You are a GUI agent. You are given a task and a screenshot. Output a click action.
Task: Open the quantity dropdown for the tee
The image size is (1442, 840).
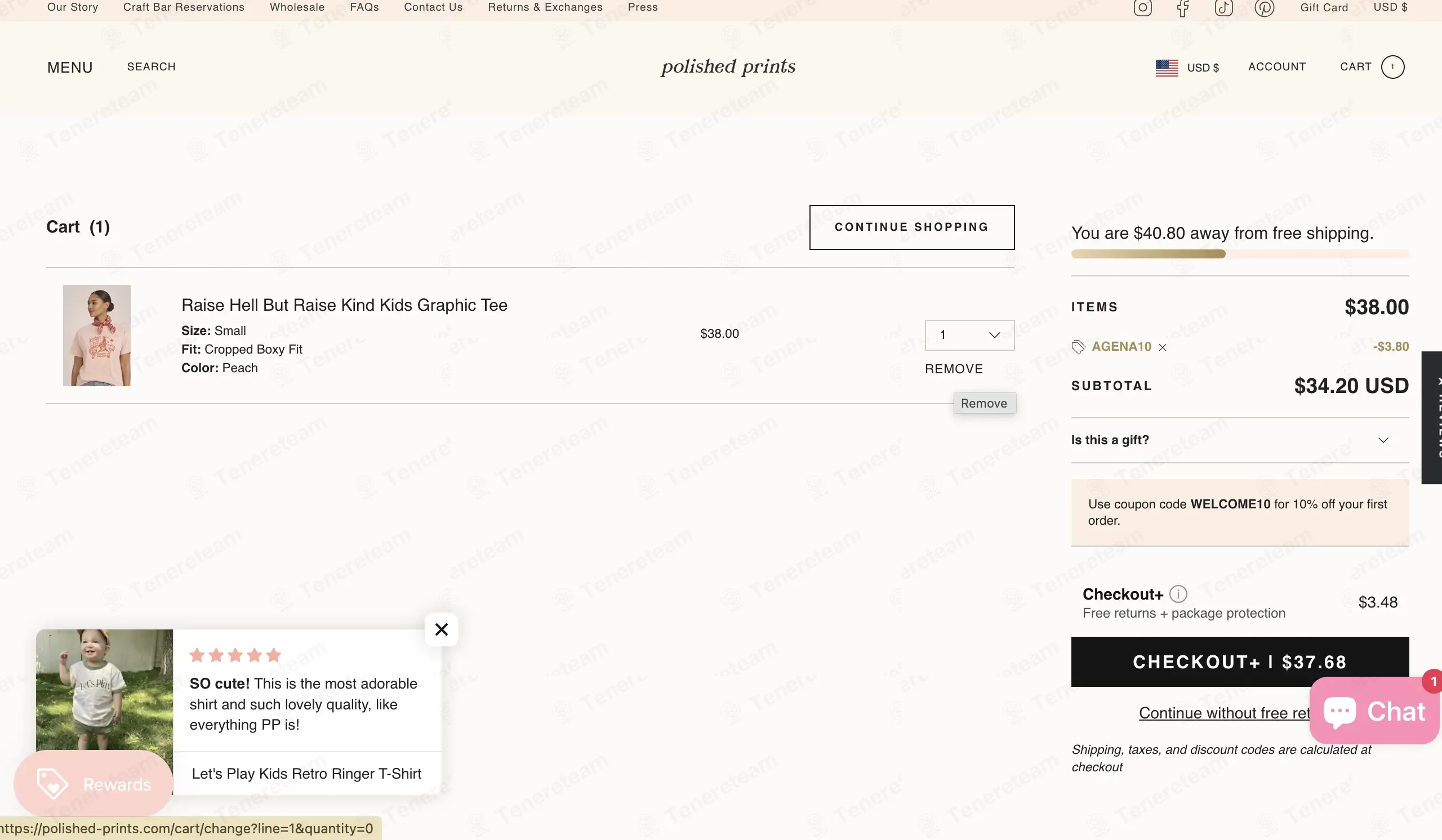click(x=969, y=335)
